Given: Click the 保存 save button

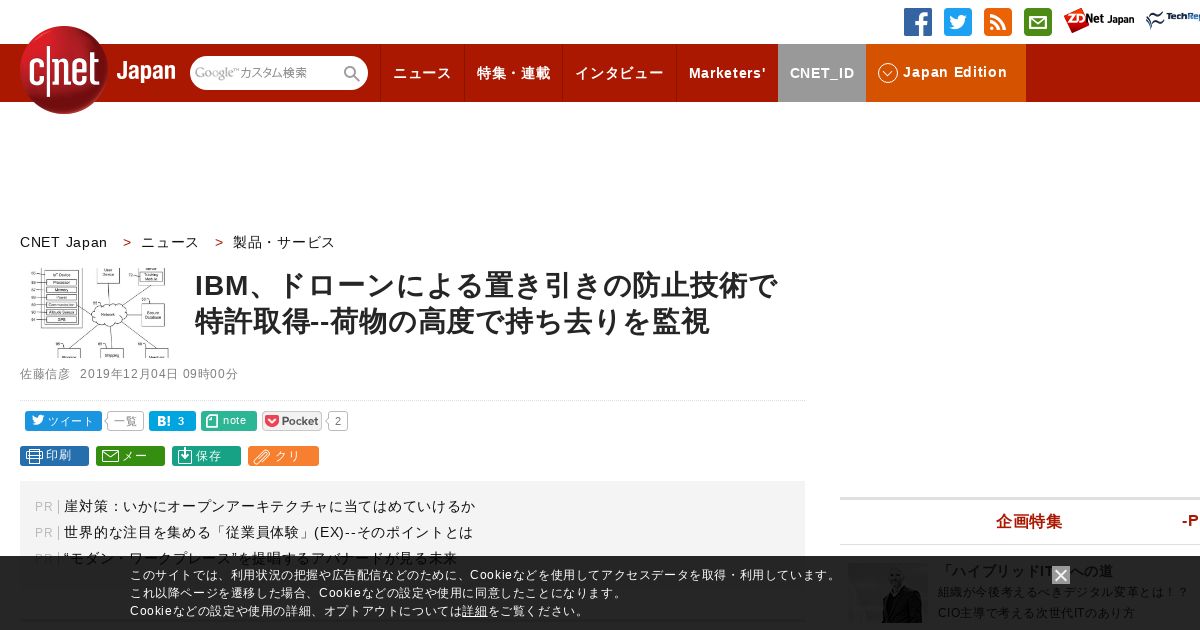Looking at the screenshot, I should [206, 456].
